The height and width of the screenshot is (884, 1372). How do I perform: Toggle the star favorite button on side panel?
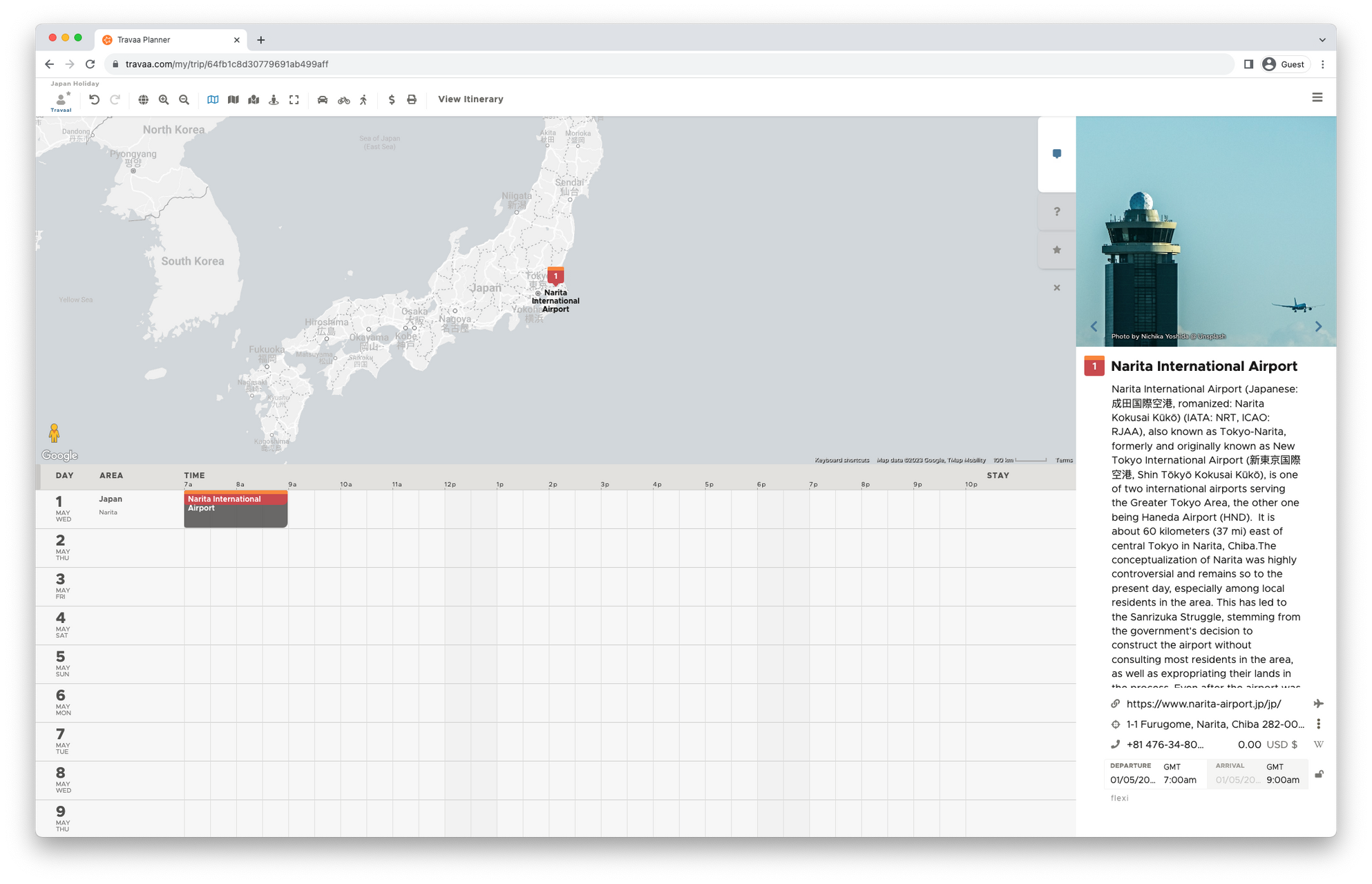tap(1056, 250)
